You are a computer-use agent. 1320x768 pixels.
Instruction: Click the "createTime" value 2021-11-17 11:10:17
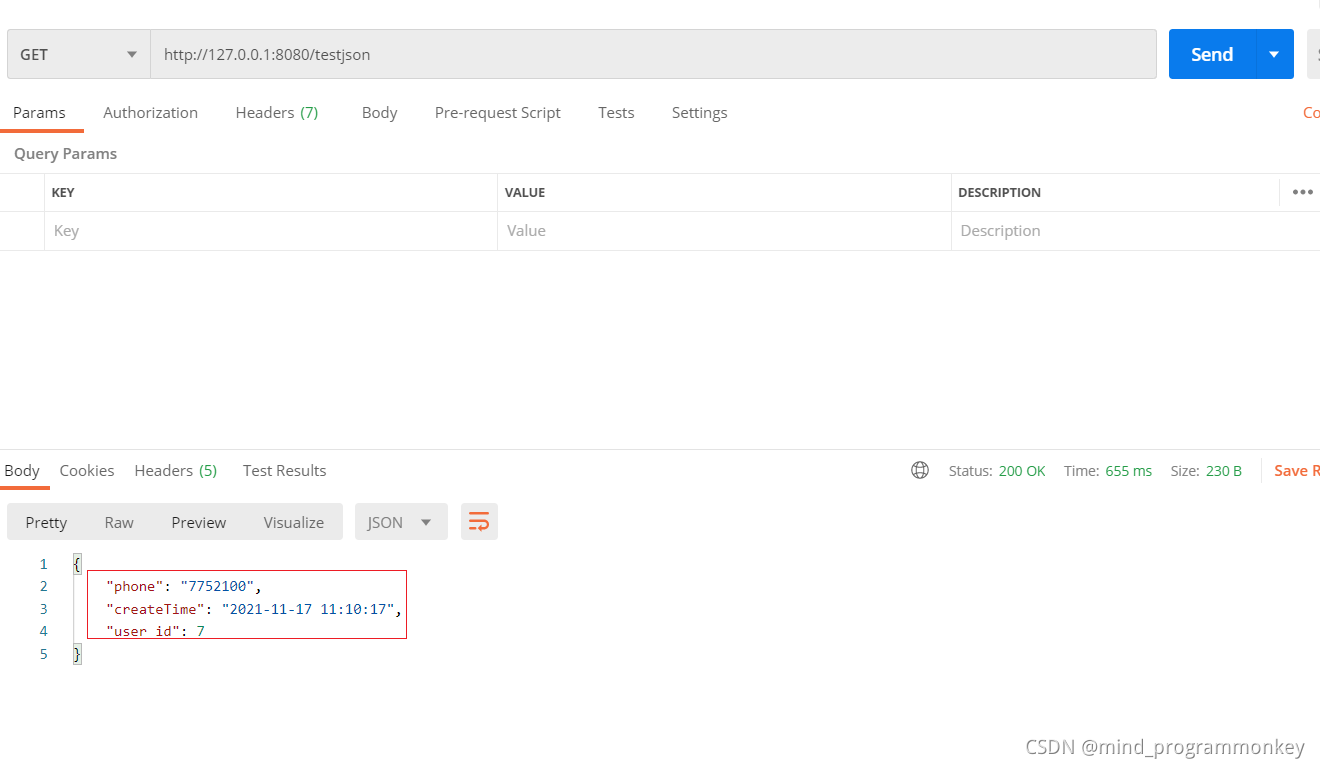(x=309, y=609)
